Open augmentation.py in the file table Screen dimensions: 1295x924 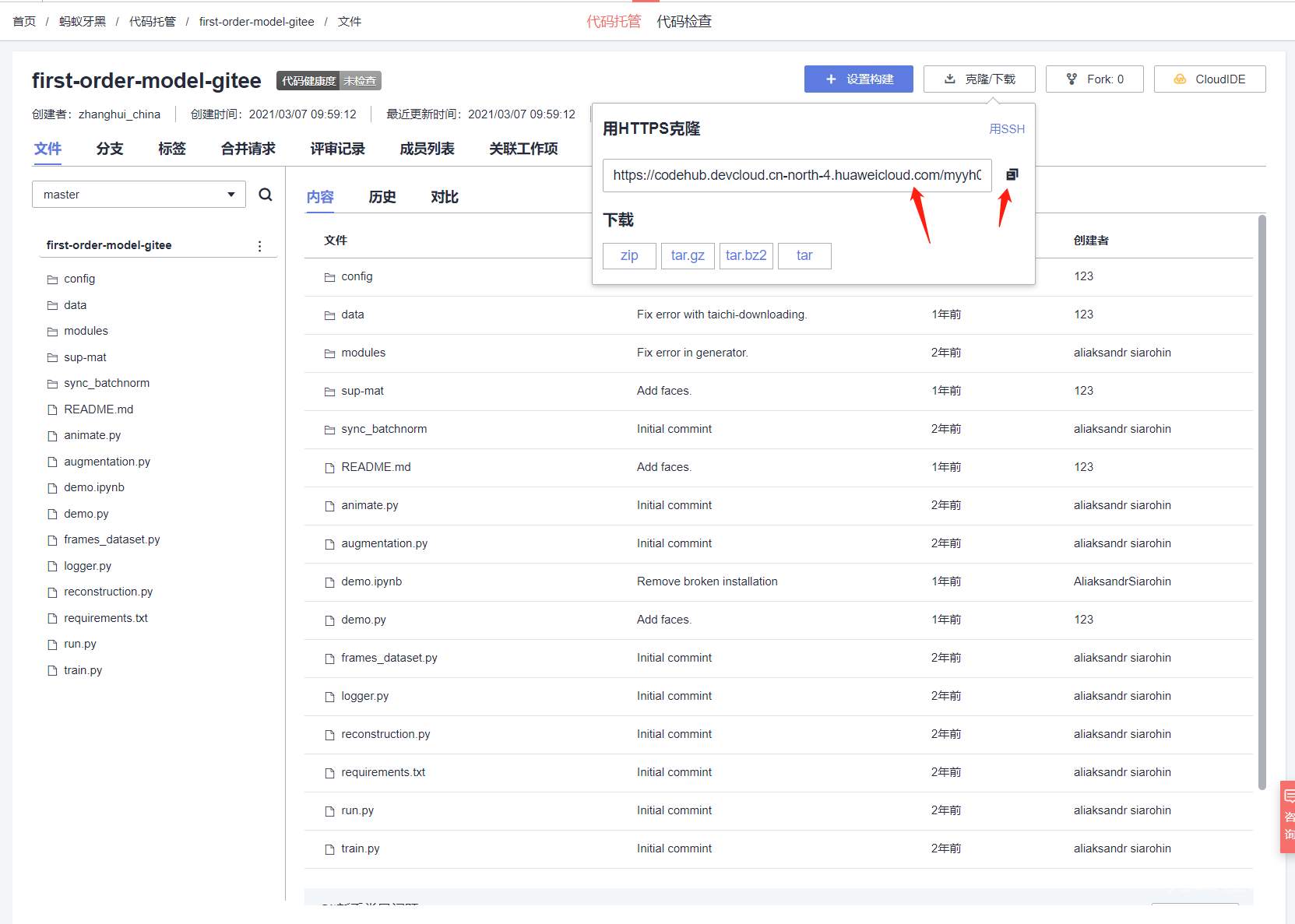[384, 543]
